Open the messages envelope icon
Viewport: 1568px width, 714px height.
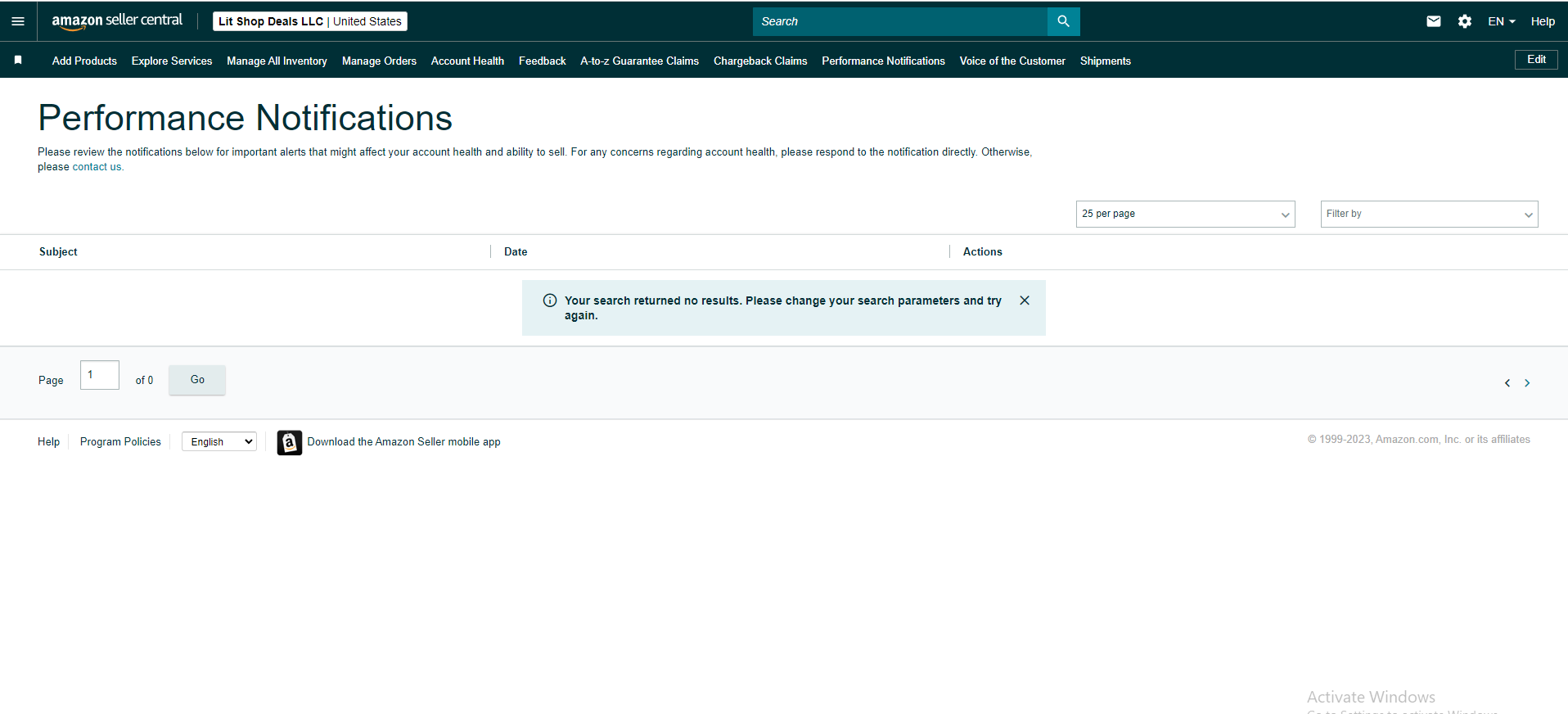coord(1434,21)
